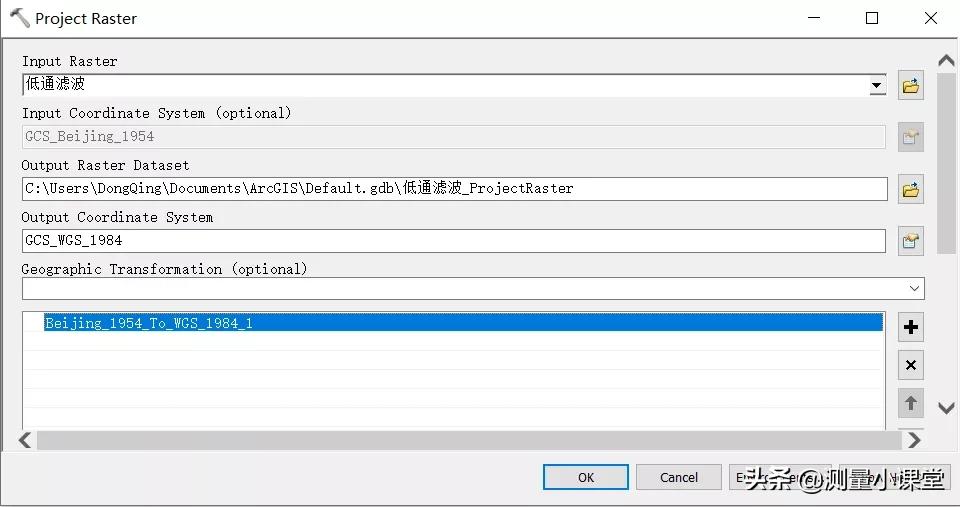Remove the selected transformation with the X button
The height and width of the screenshot is (507, 960).
coord(910,366)
